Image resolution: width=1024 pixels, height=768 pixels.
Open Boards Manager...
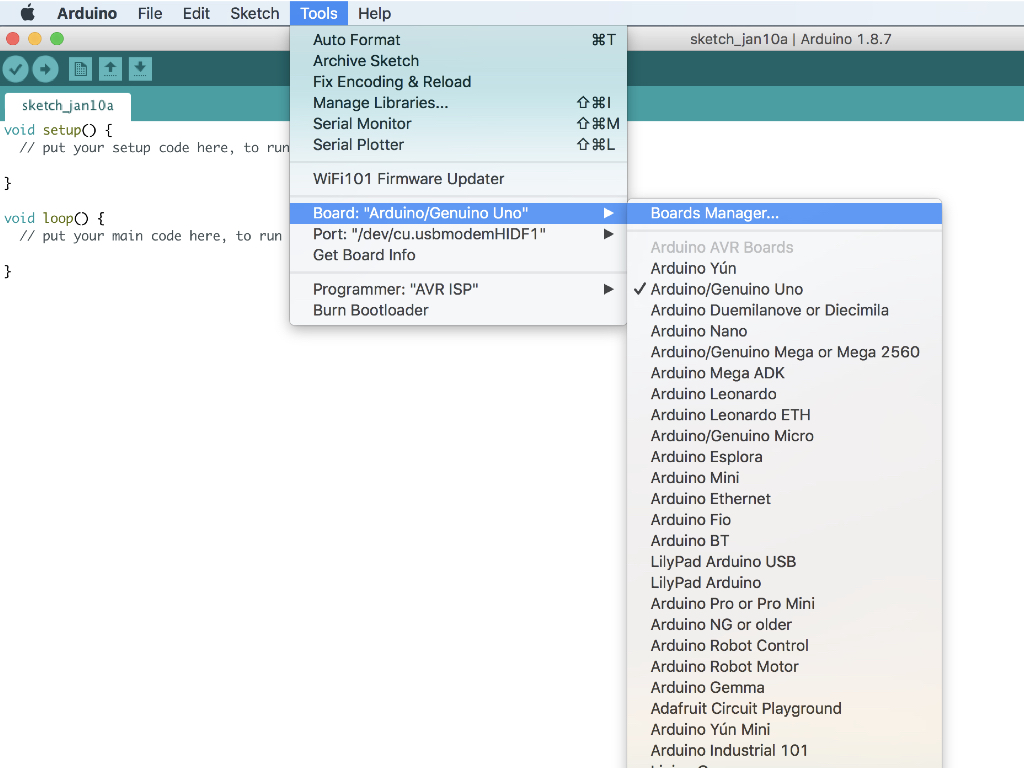(784, 213)
